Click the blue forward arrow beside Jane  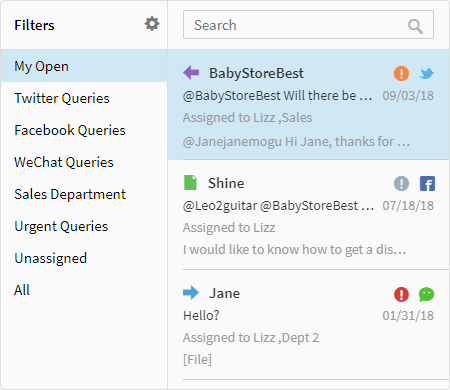point(191,293)
